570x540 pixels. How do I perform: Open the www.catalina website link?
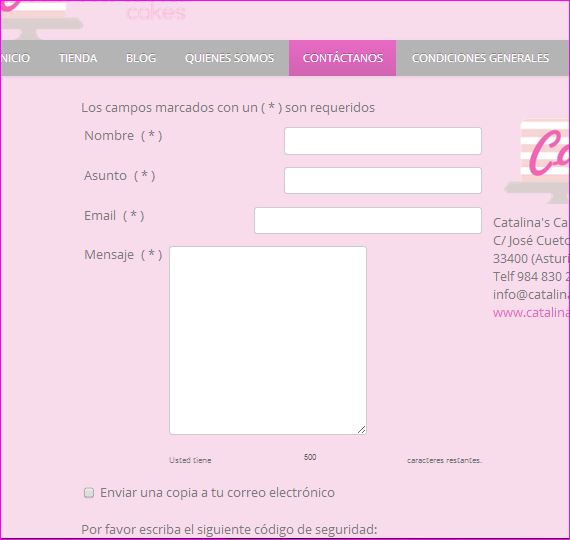[531, 313]
